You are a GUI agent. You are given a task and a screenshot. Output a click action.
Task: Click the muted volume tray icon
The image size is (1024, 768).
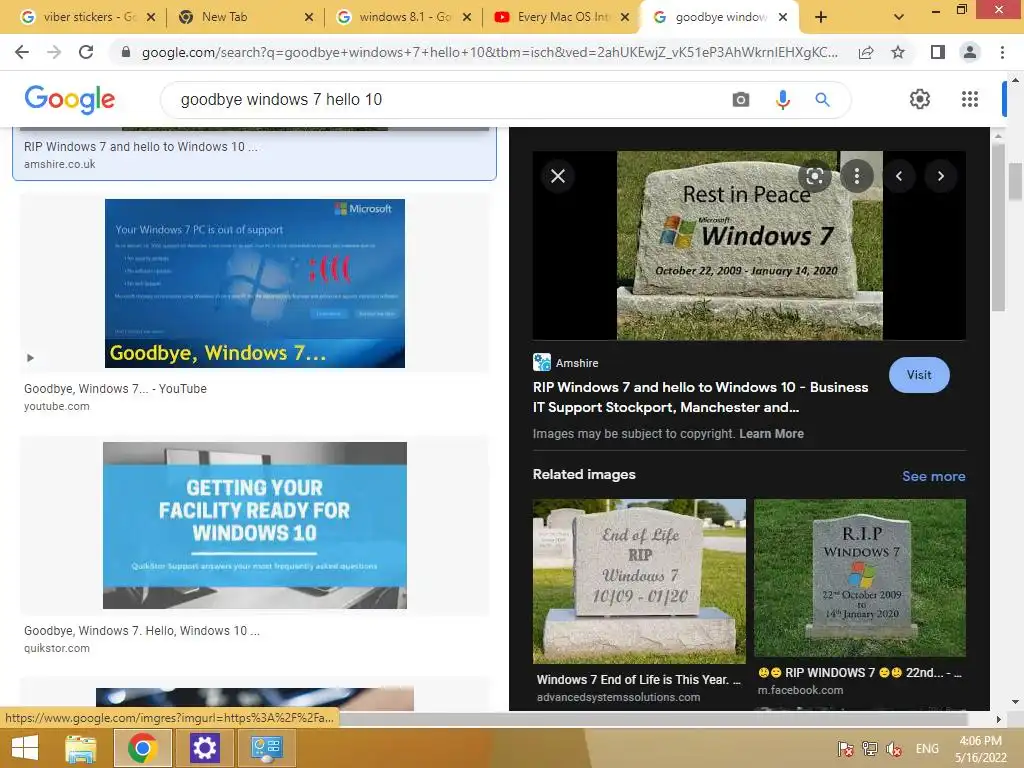point(894,749)
